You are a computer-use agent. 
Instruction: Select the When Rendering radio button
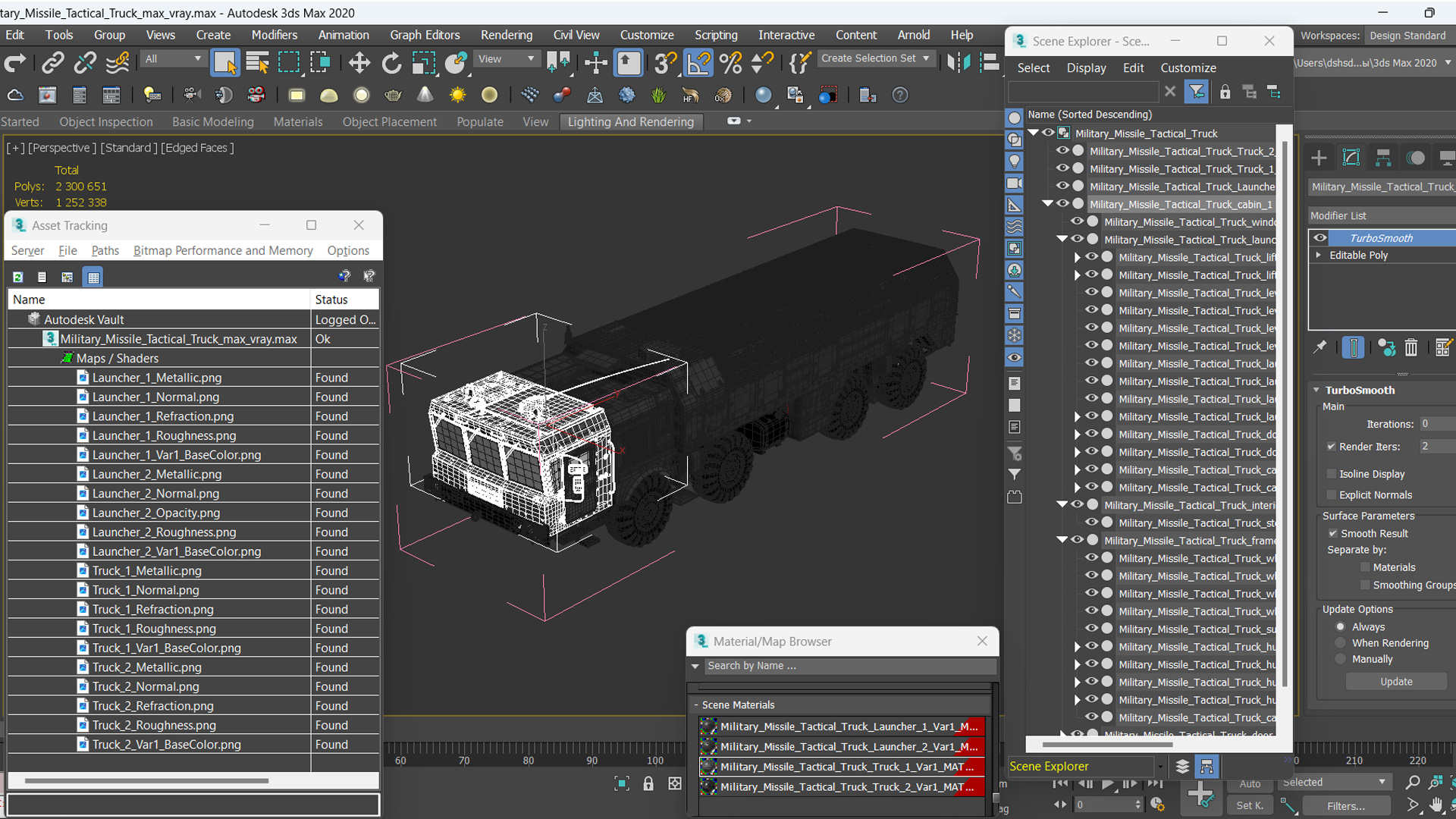(1341, 642)
